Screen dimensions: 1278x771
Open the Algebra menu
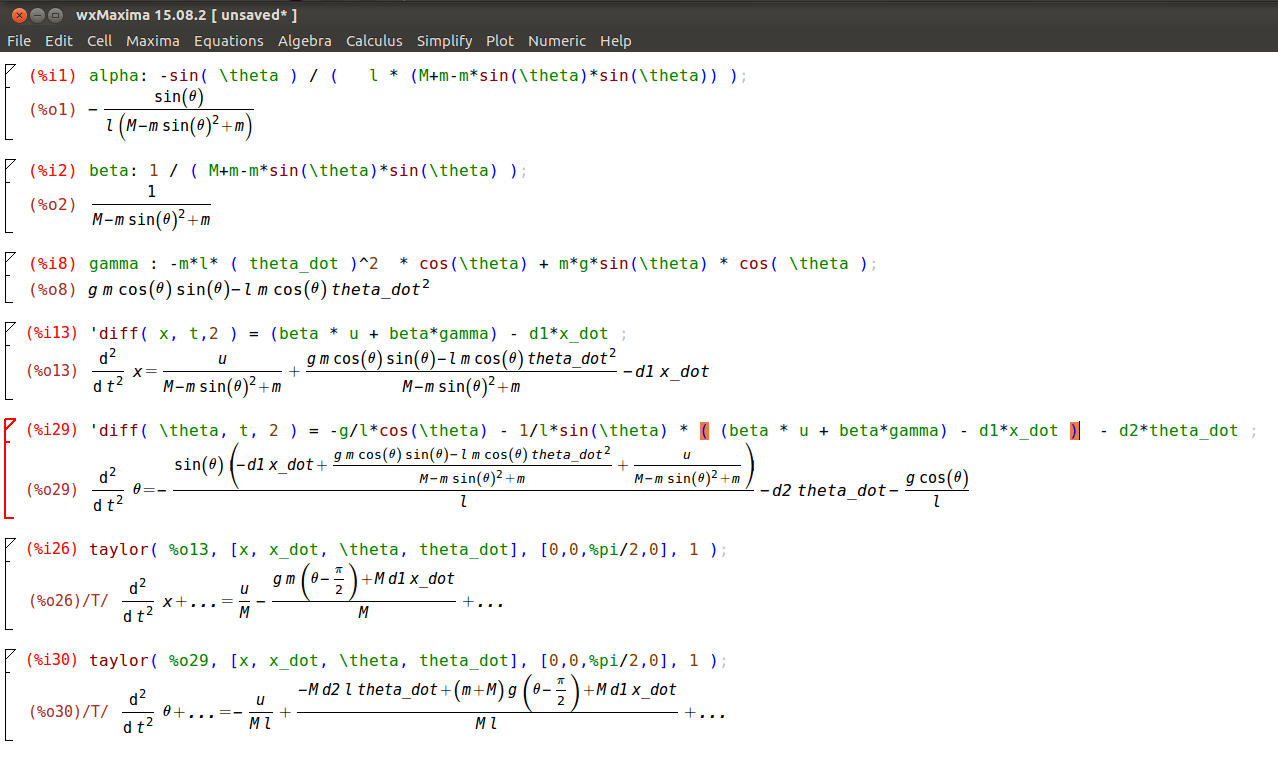click(305, 41)
